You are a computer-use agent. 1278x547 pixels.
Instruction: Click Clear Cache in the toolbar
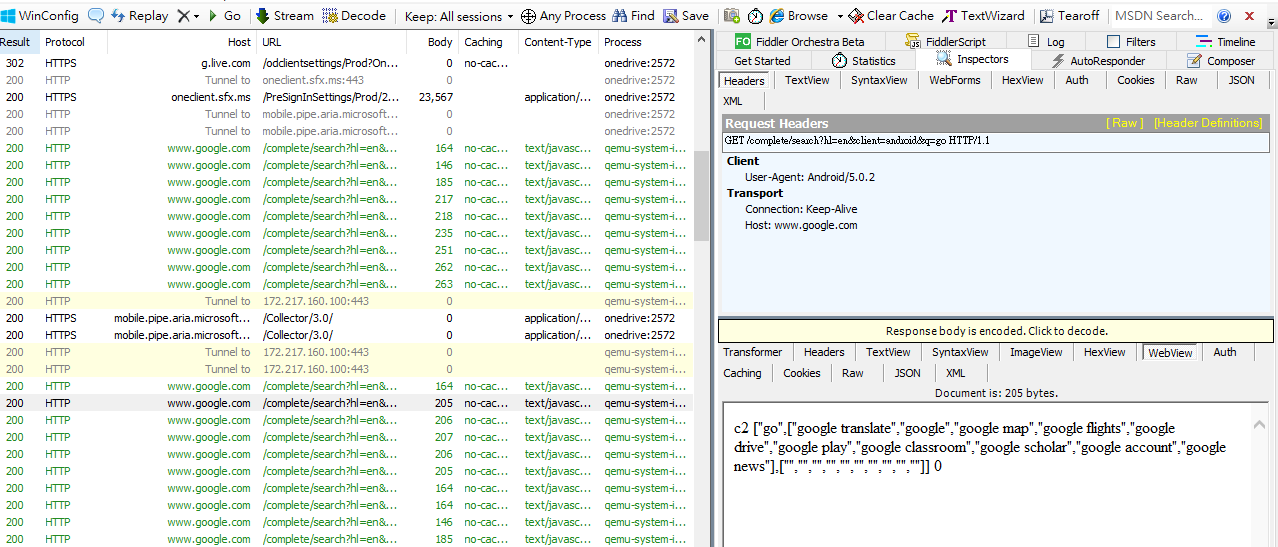click(891, 16)
